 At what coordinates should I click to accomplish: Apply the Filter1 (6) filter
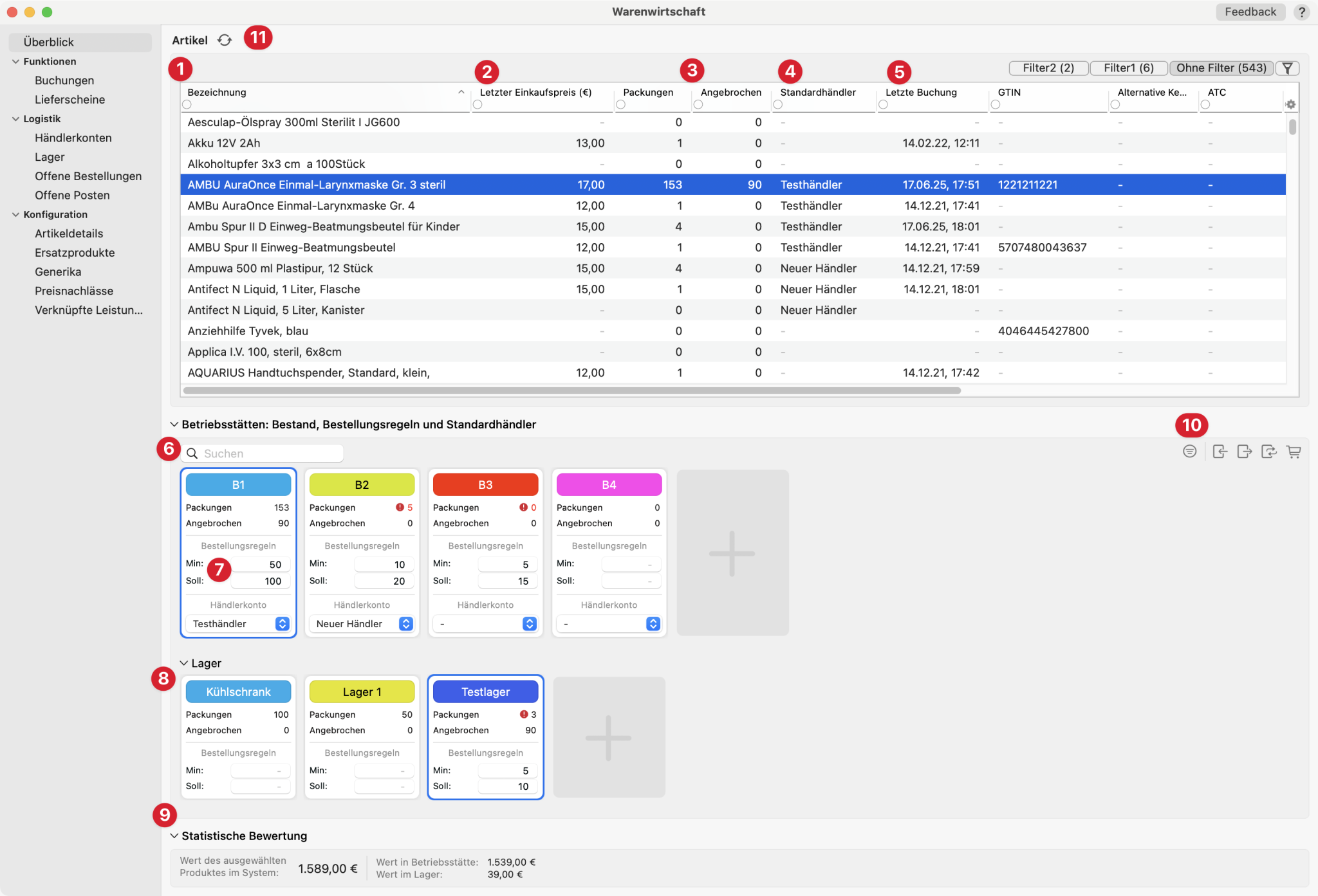coord(1128,68)
